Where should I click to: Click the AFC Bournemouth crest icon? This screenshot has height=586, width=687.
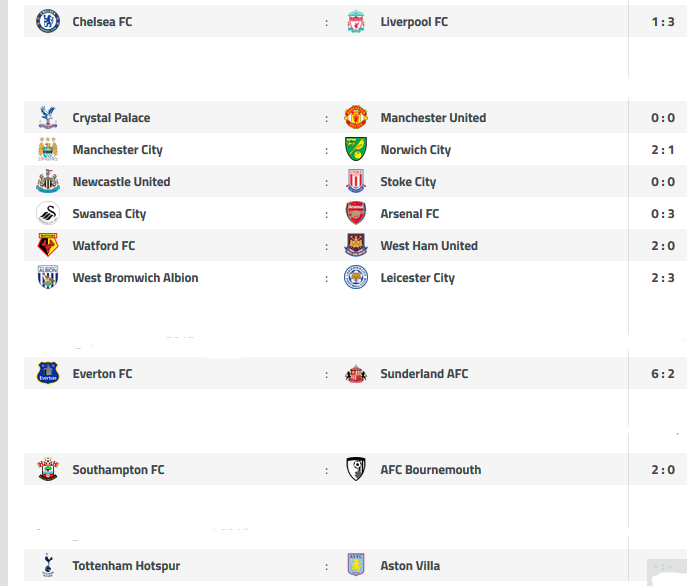356,469
